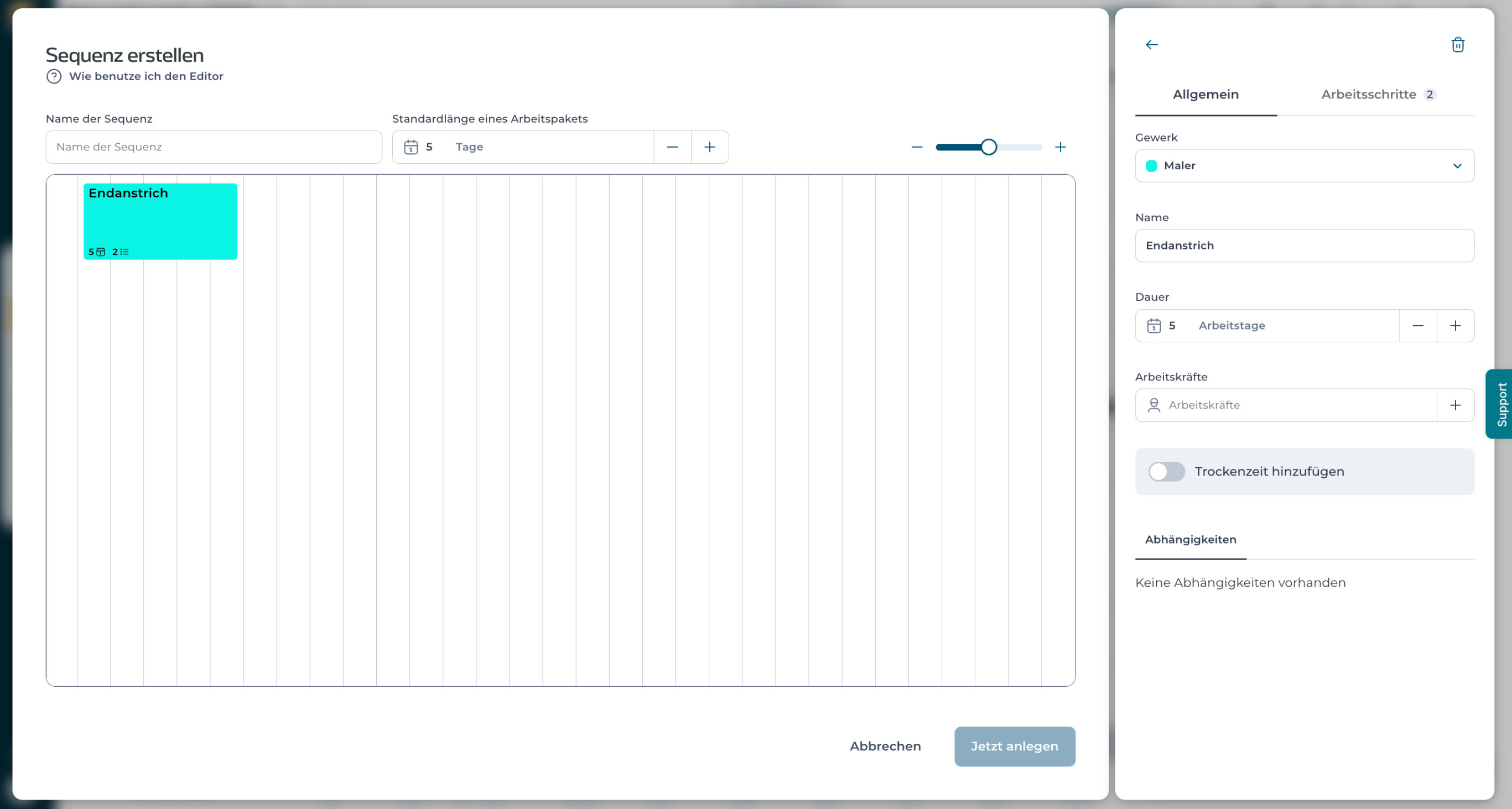1512x809 pixels.
Task: Focus the Name der Sequenz input field
Action: click(214, 147)
